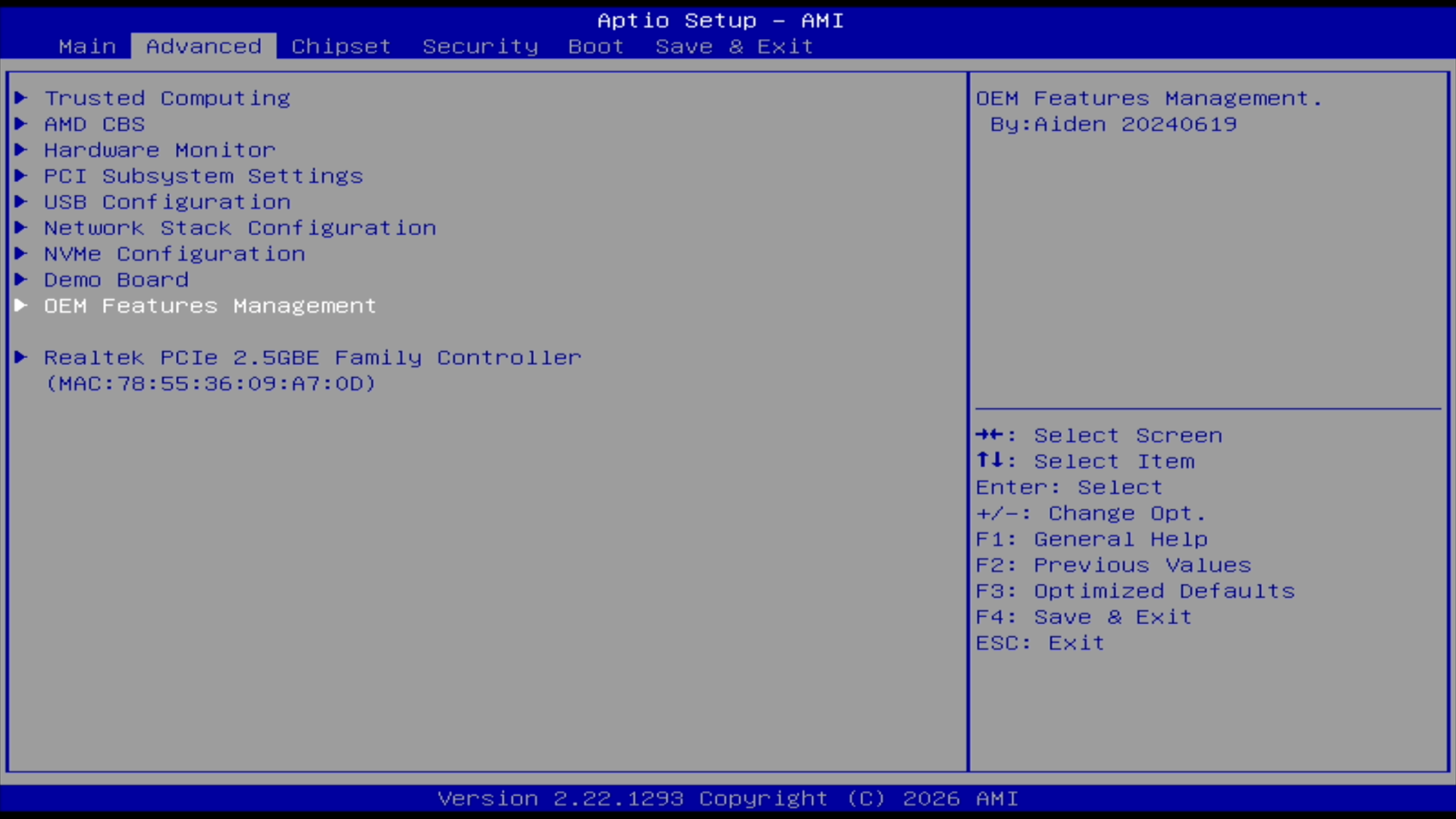
Task: Click arrow beside Realtek PCIe controller
Action: (x=22, y=357)
